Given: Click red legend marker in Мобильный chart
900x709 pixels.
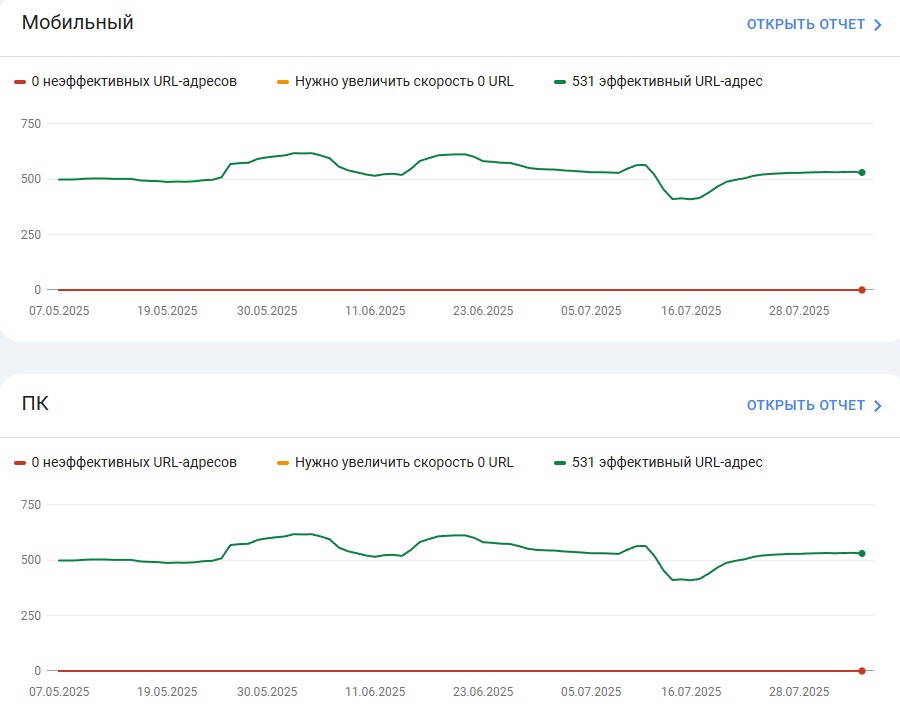Looking at the screenshot, I should [20, 82].
